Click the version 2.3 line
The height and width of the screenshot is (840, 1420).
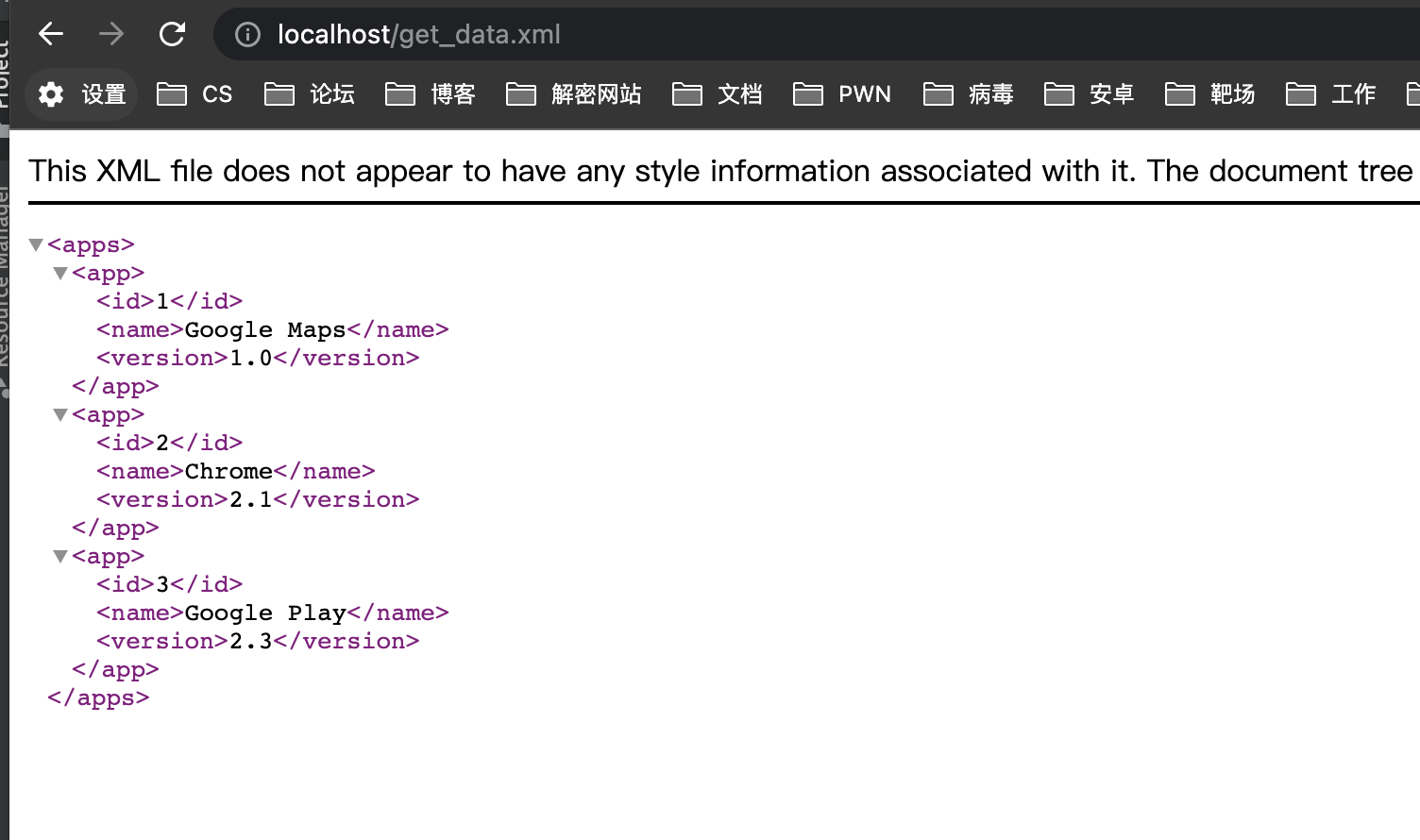click(258, 642)
